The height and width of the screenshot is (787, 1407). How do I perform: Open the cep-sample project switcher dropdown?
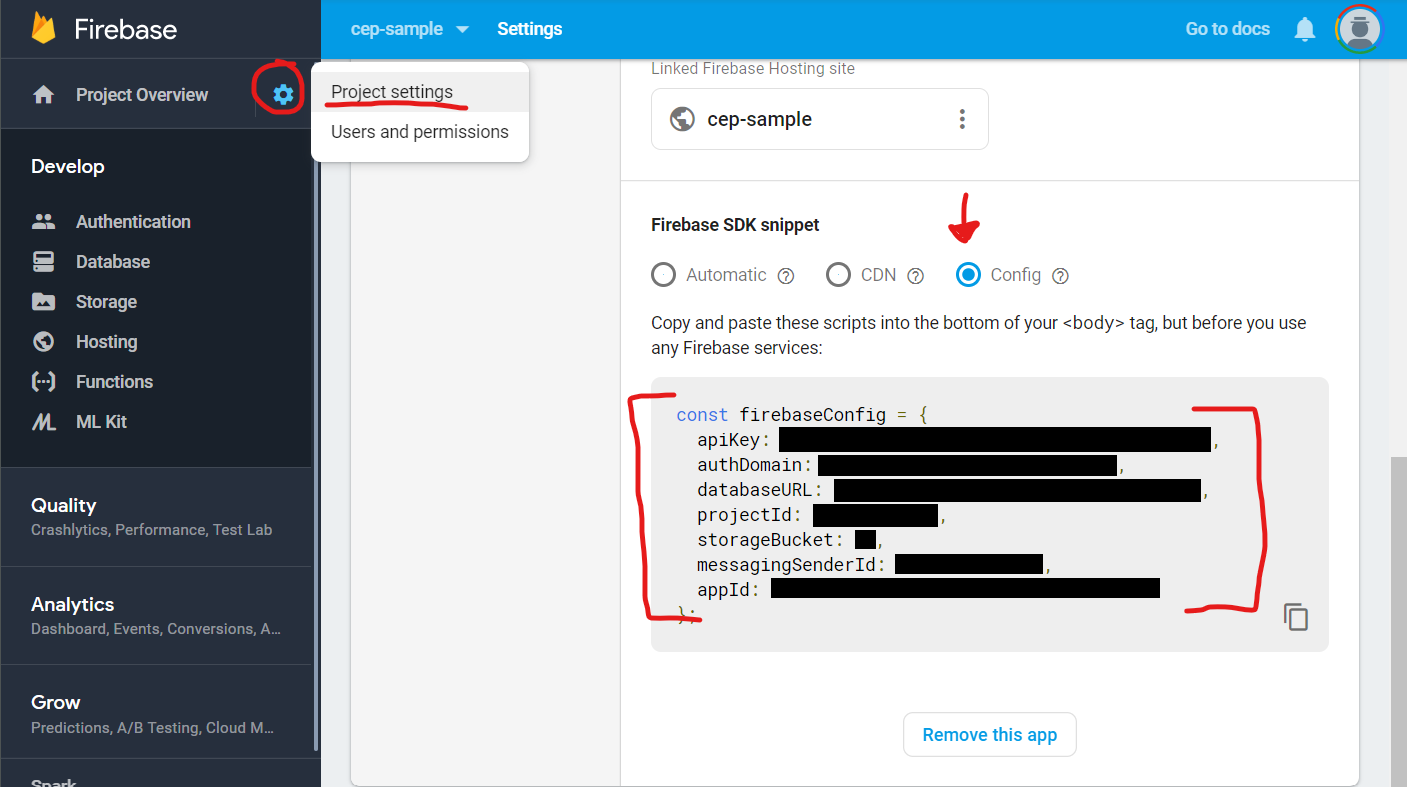click(410, 29)
